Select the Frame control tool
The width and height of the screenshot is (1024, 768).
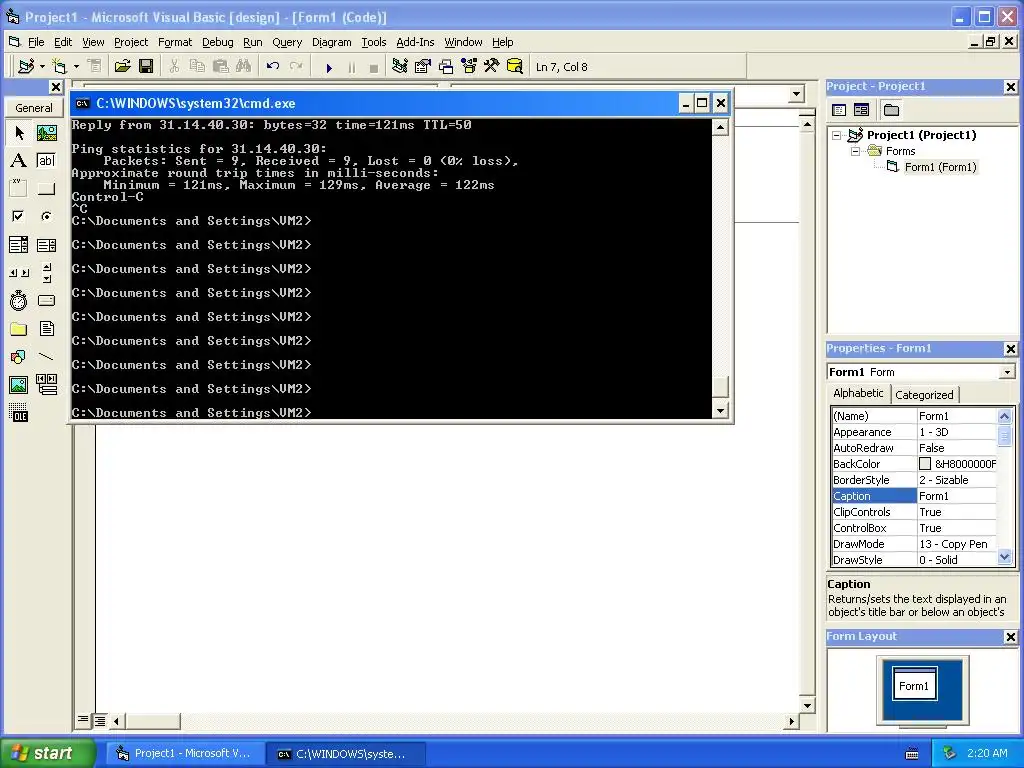(19, 189)
